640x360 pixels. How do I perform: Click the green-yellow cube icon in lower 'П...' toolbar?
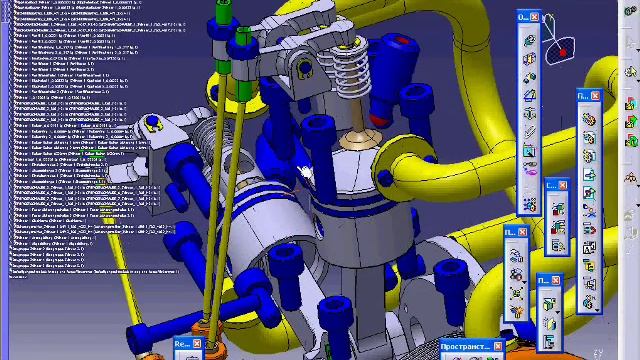click(x=549, y=304)
